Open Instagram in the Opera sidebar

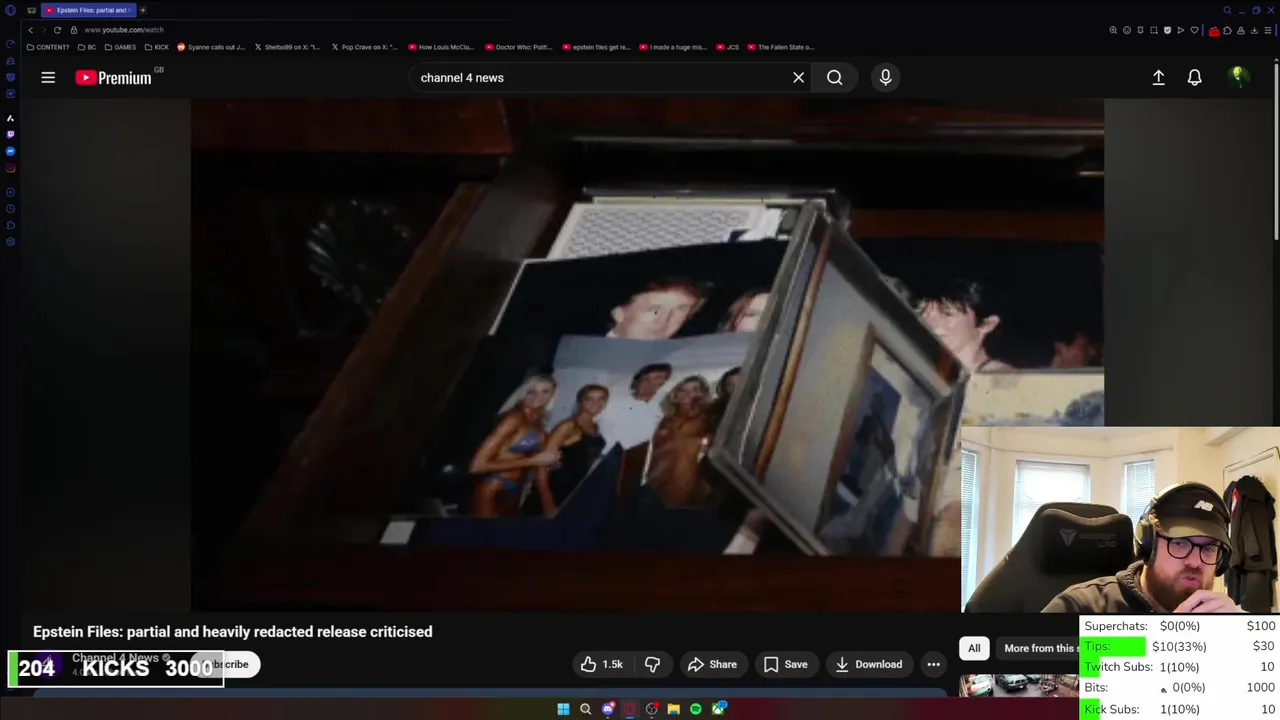(x=11, y=168)
